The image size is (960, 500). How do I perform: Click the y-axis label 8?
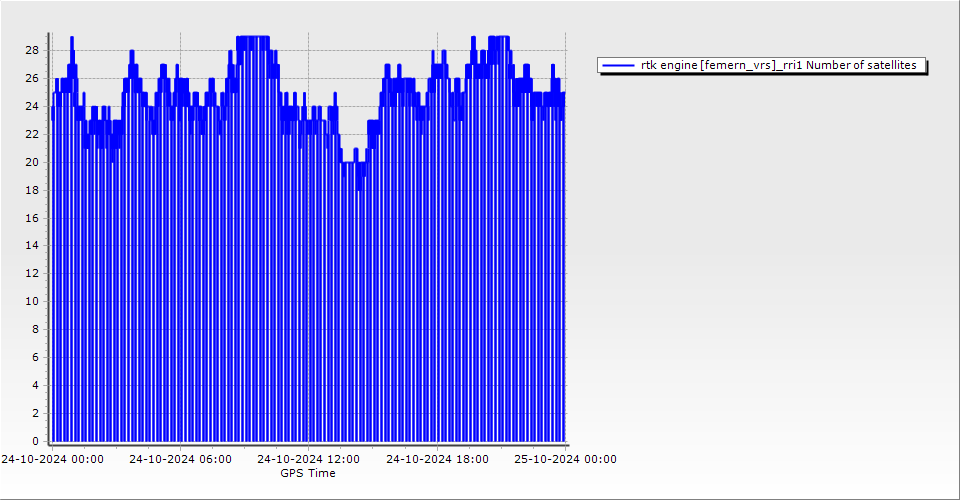(35, 329)
